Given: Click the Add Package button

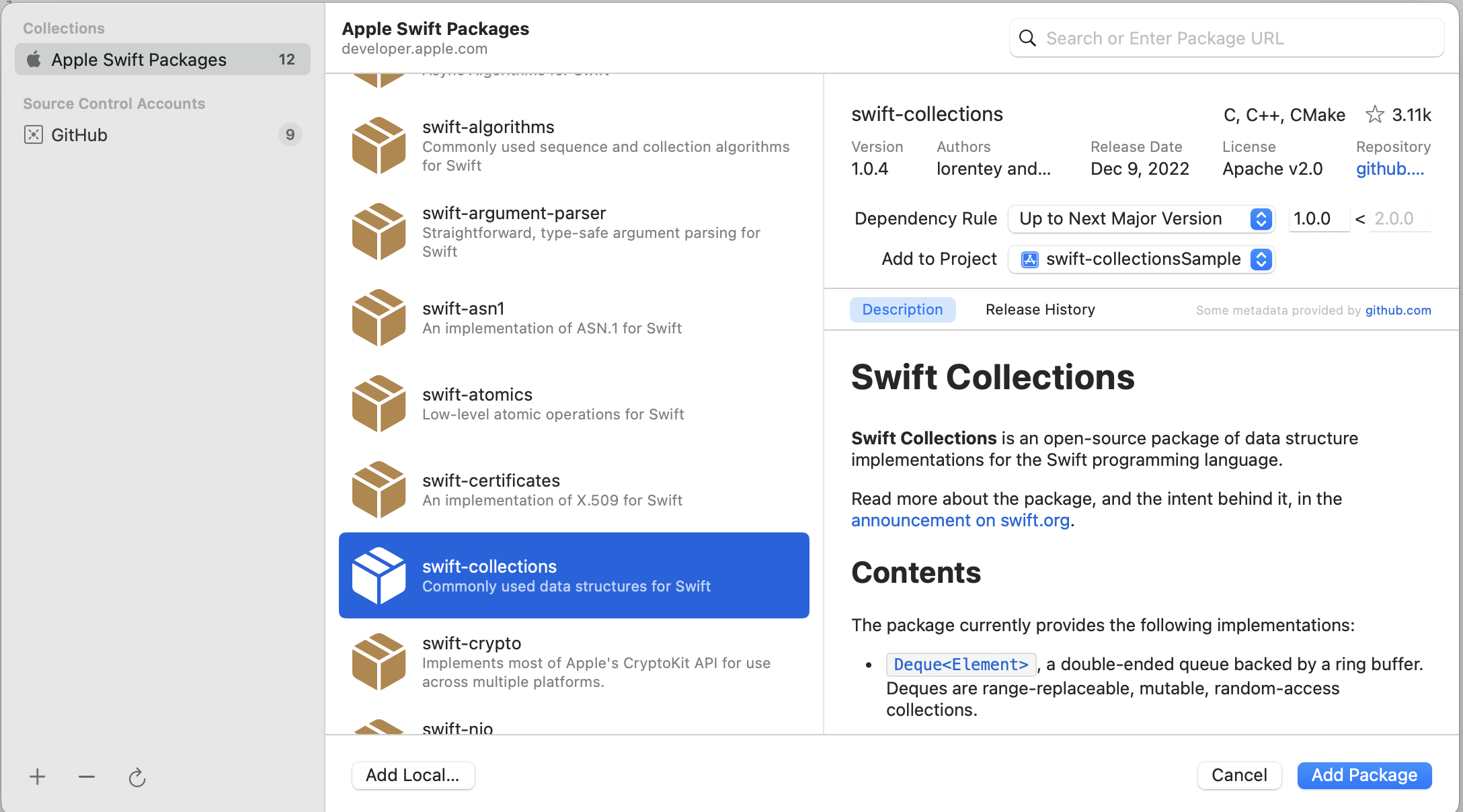Looking at the screenshot, I should 1364,775.
